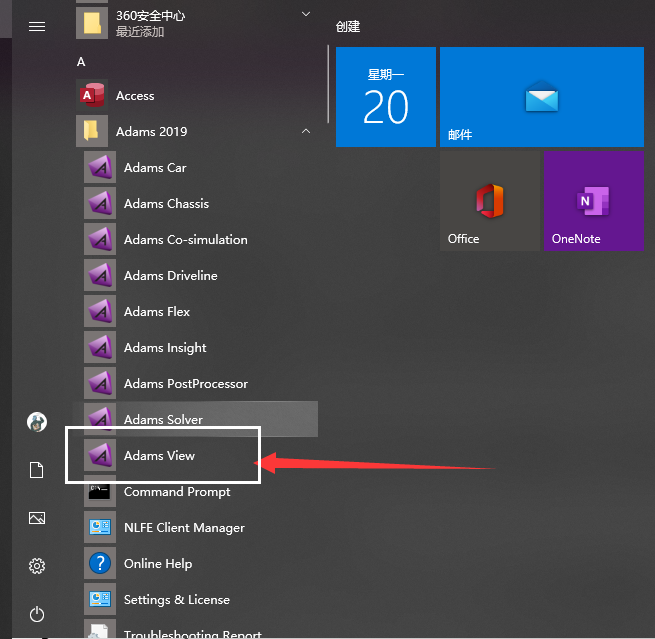Image resolution: width=655 pixels, height=639 pixels.
Task: Open the Office tile
Action: pos(489,201)
